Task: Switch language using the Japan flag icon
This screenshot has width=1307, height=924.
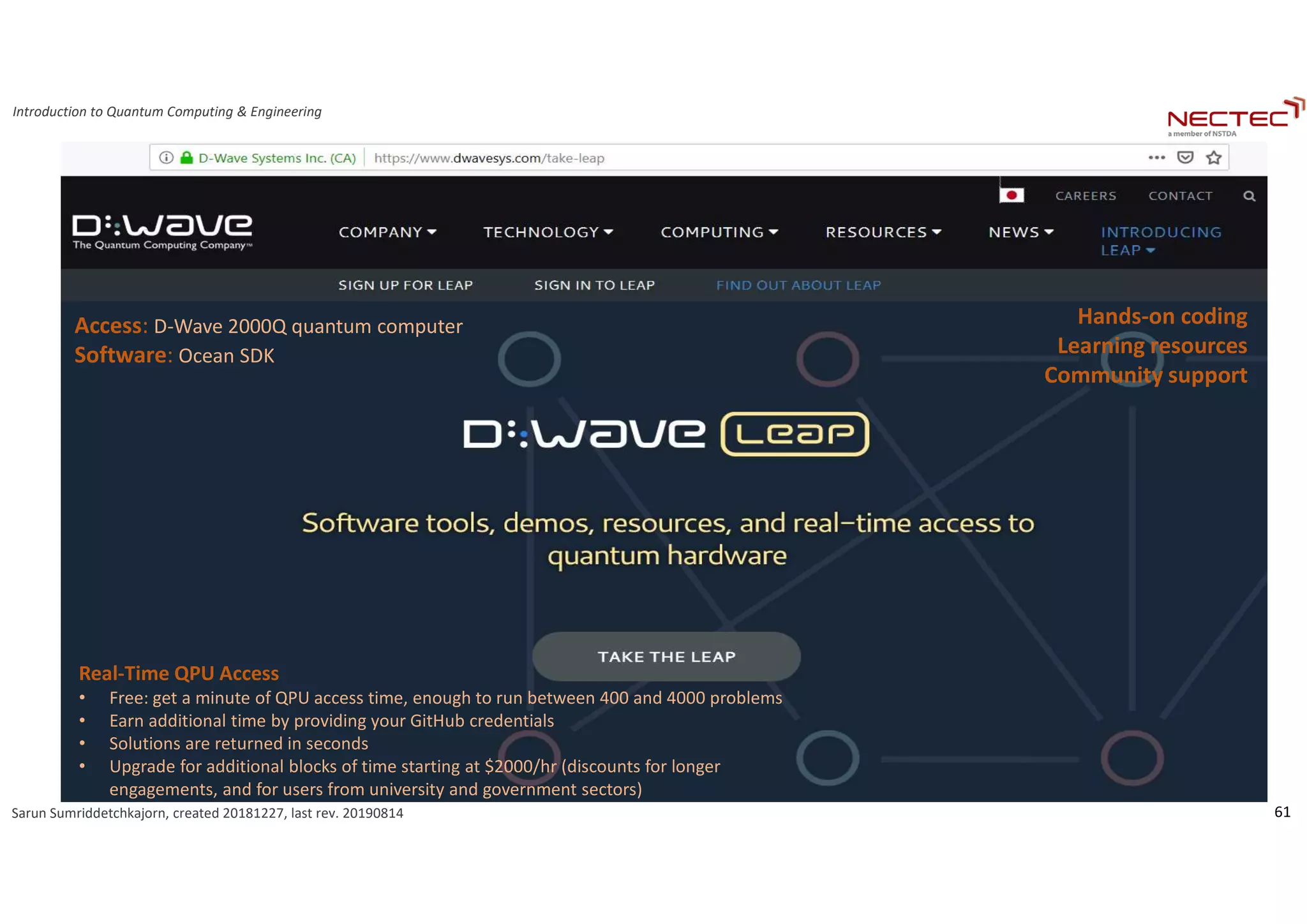Action: 1012,195
